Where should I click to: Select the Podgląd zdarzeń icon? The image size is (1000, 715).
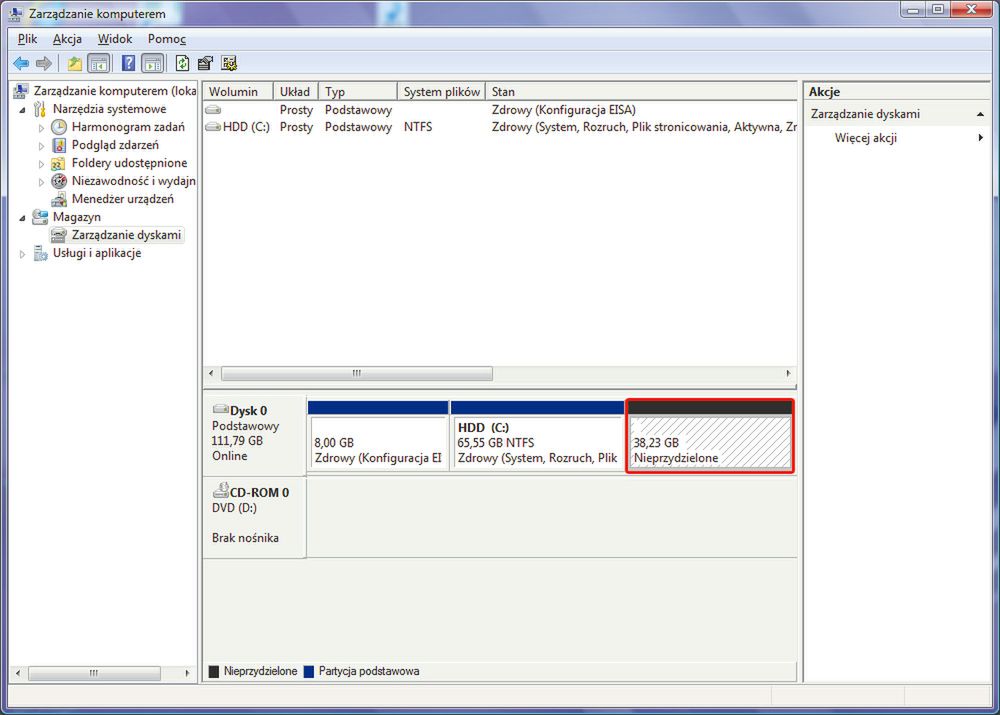pyautogui.click(x=59, y=145)
